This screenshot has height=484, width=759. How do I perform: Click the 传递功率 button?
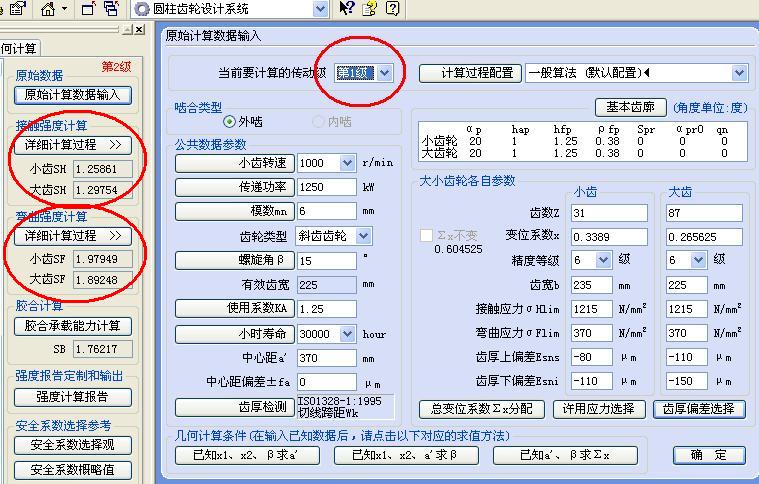click(x=234, y=187)
